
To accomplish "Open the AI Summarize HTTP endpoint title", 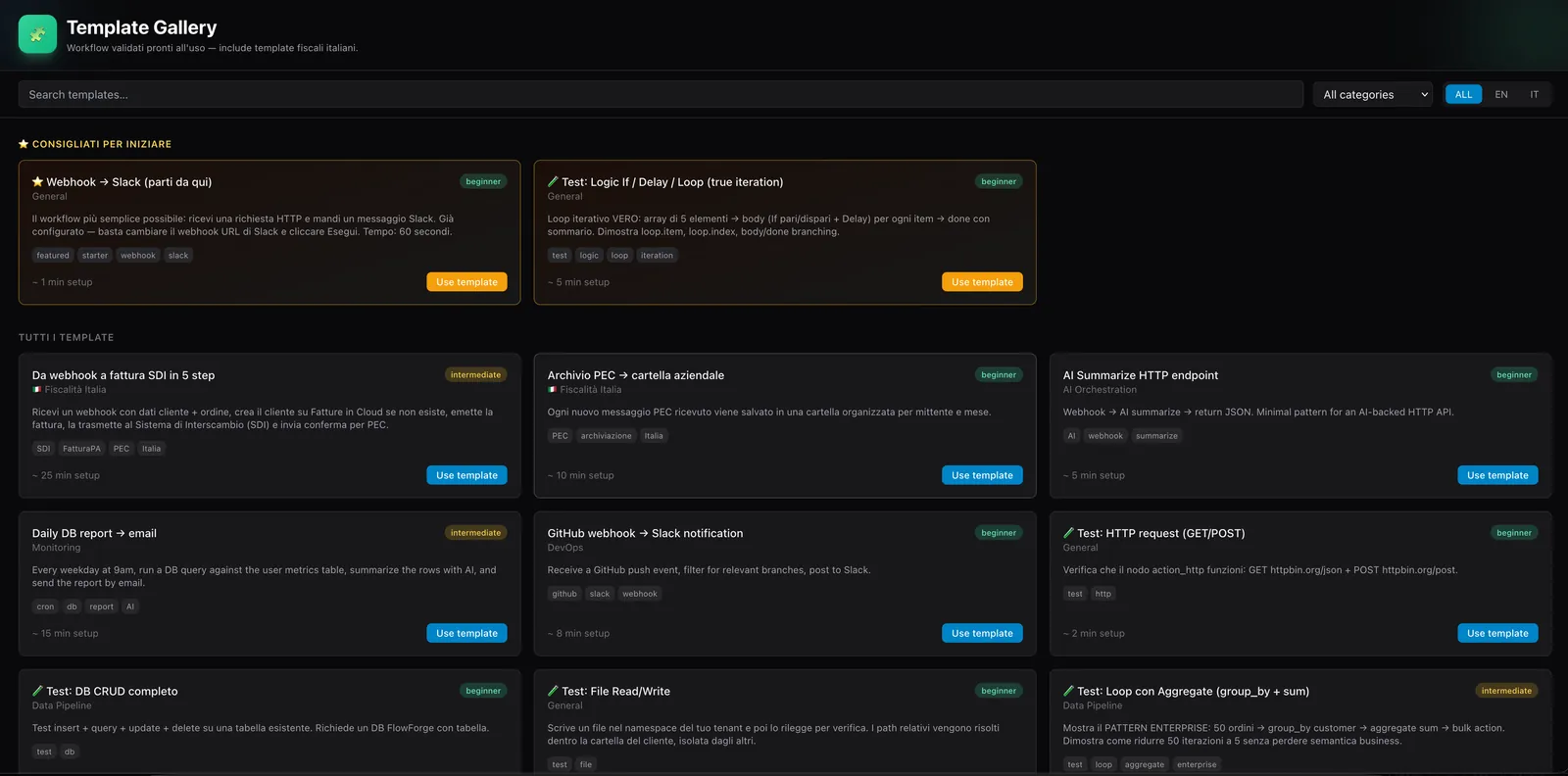I will pos(1141,375).
